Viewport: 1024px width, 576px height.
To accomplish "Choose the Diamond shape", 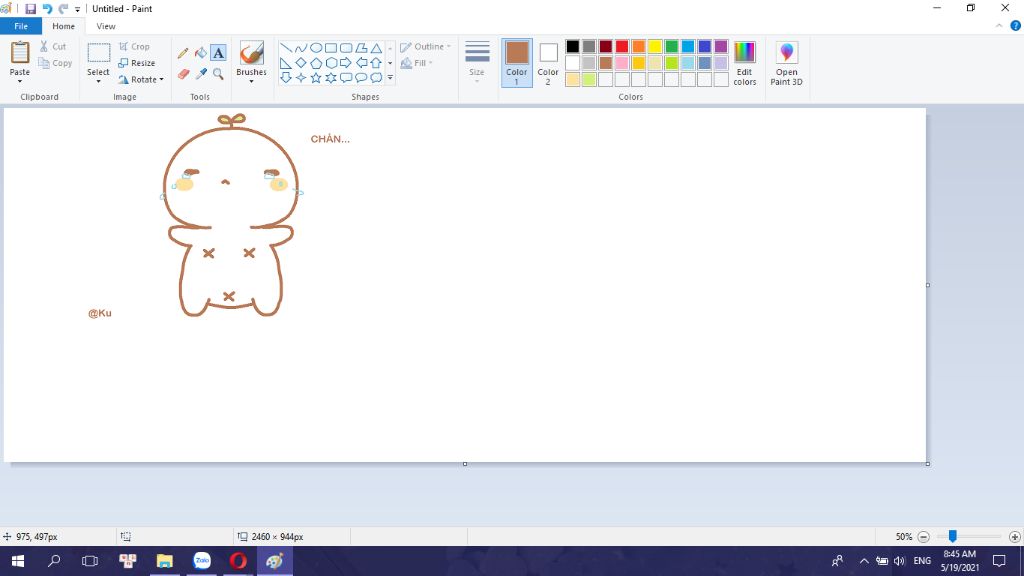I will click(300, 63).
